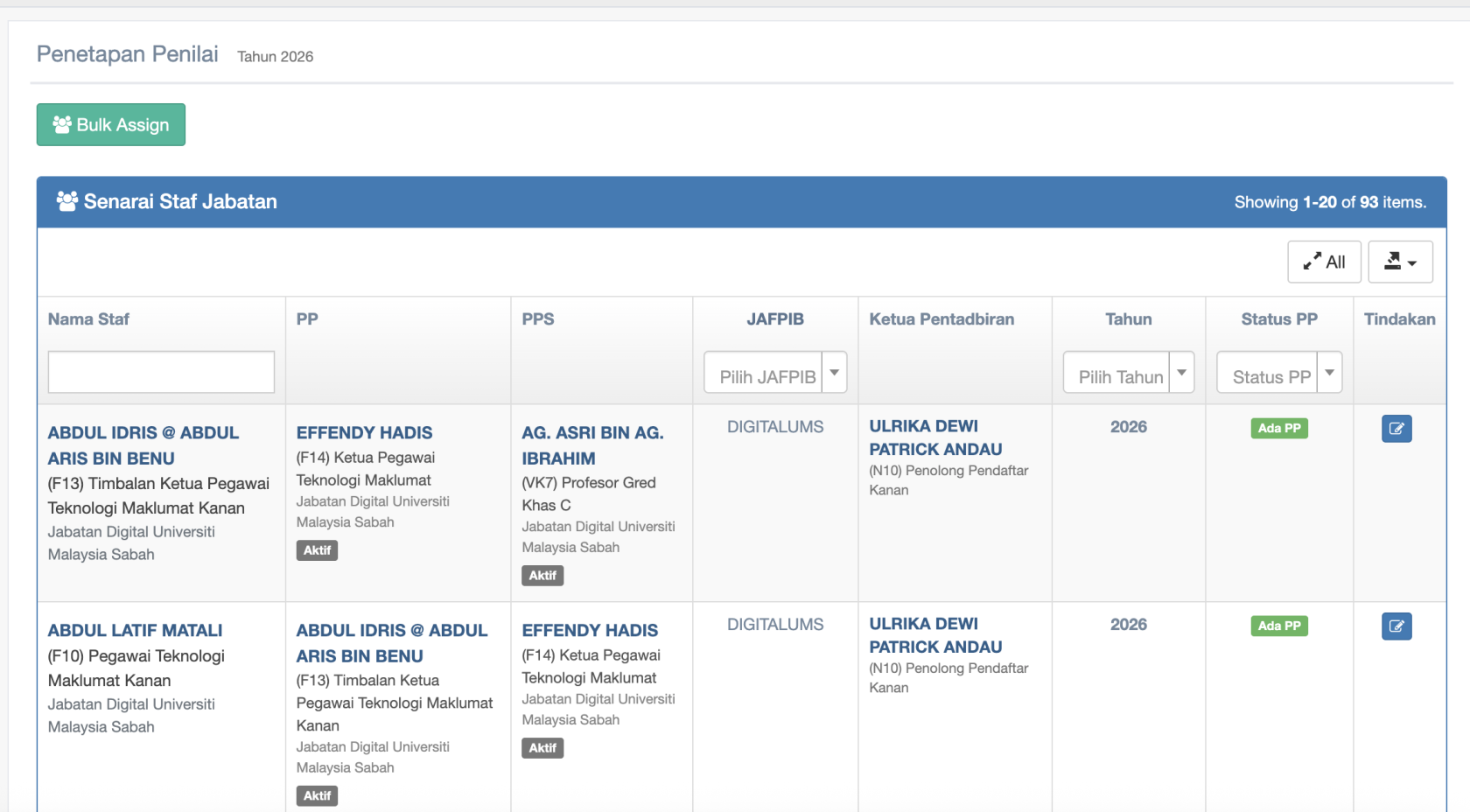Sort by the PPS column header
Screen dimensions: 1470x812
click(538, 319)
